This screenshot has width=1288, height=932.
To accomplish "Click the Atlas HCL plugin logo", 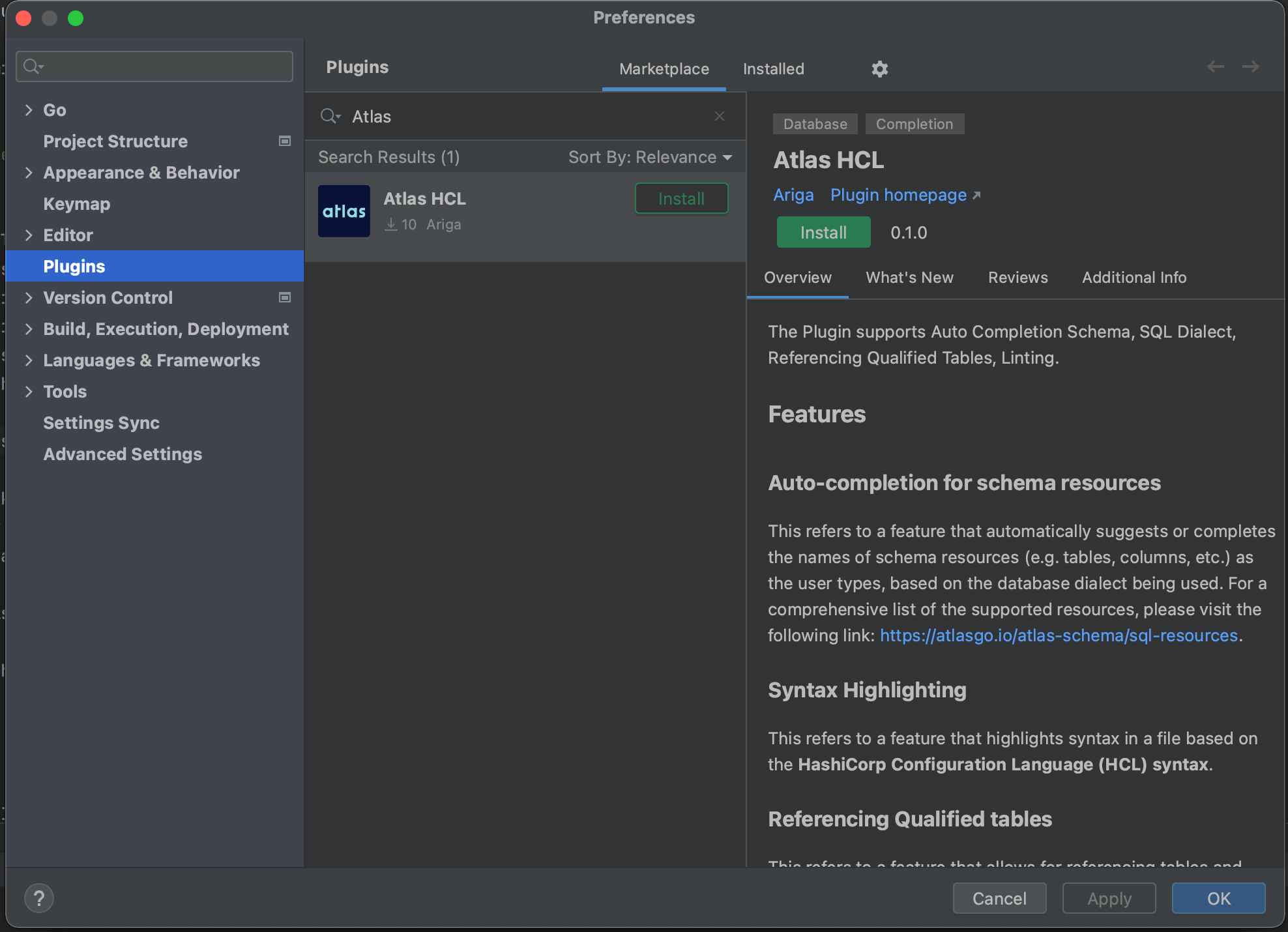I will coord(344,211).
